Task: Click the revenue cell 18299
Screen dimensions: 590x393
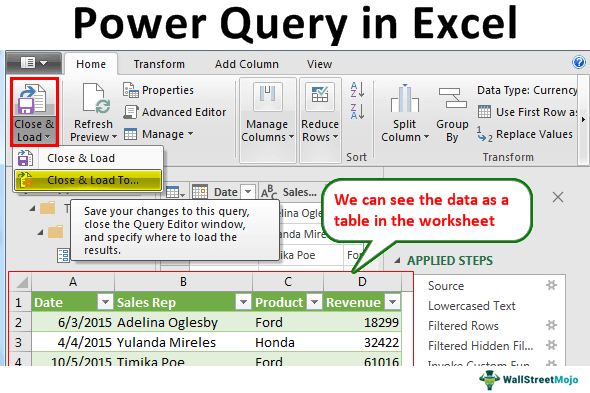Action: tap(362, 323)
